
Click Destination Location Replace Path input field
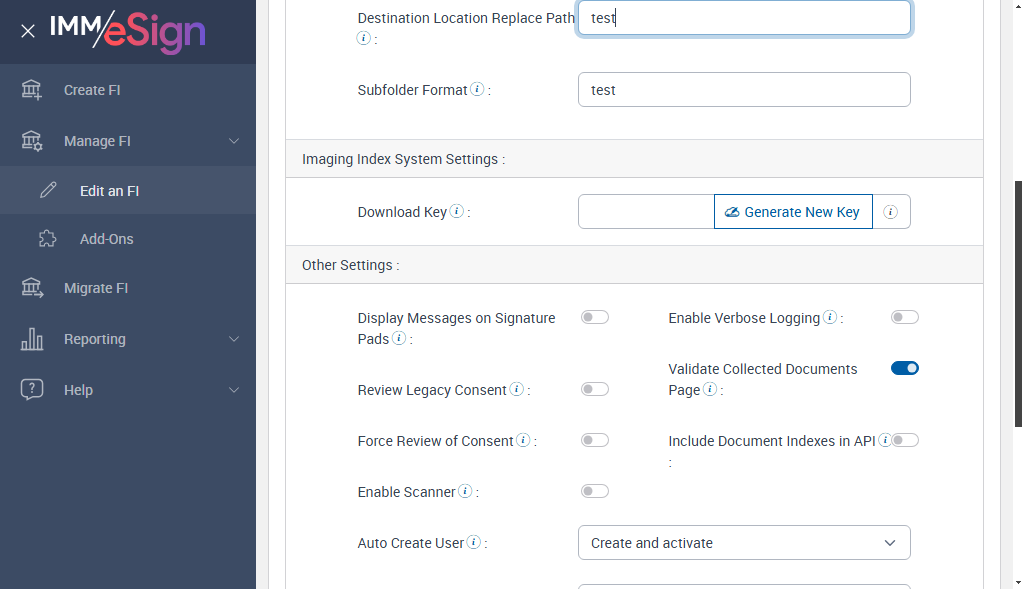[x=744, y=18]
